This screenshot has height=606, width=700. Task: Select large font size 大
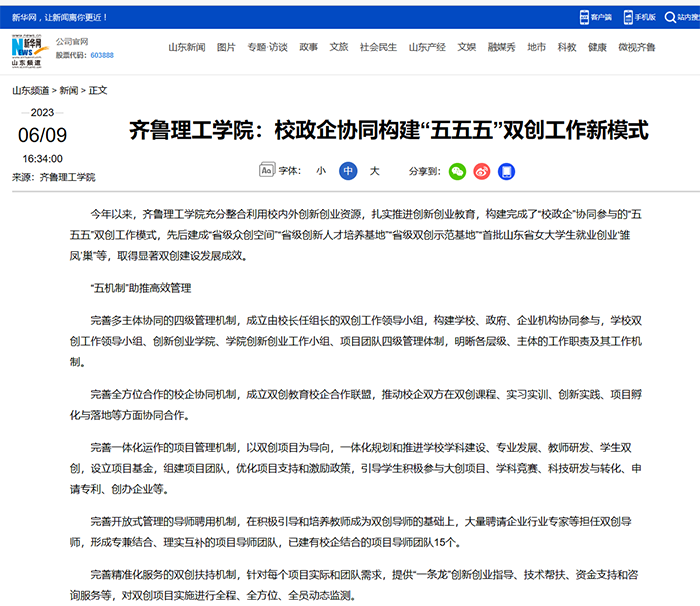pyautogui.click(x=375, y=171)
